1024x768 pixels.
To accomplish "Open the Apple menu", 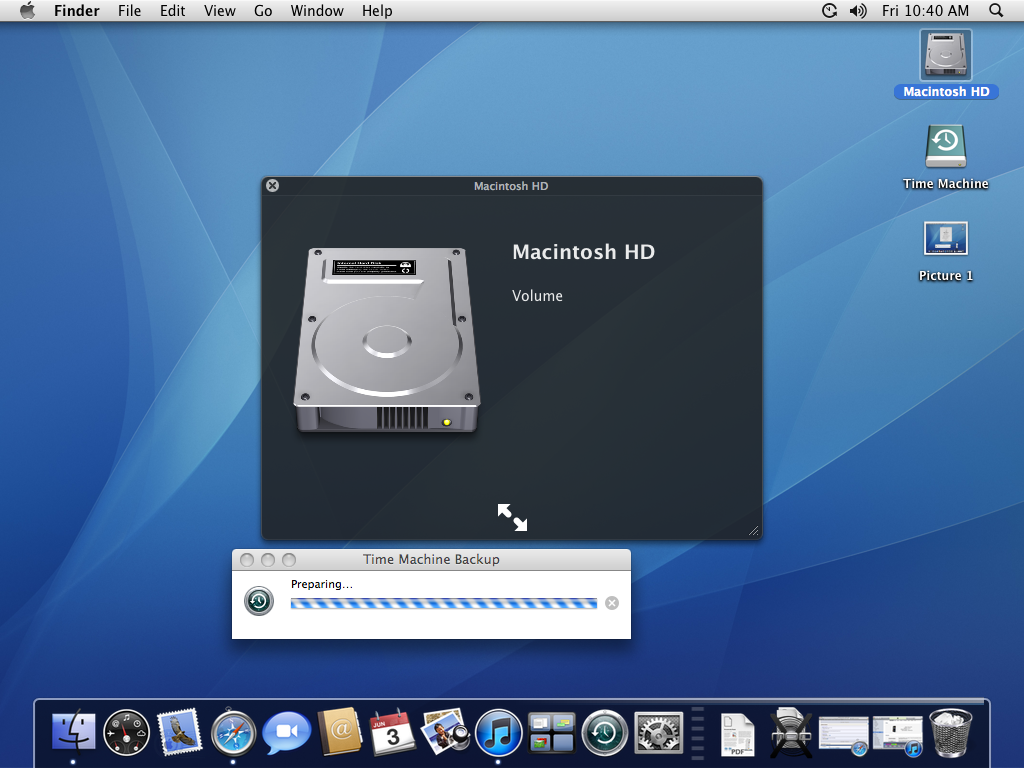I will 27,10.
